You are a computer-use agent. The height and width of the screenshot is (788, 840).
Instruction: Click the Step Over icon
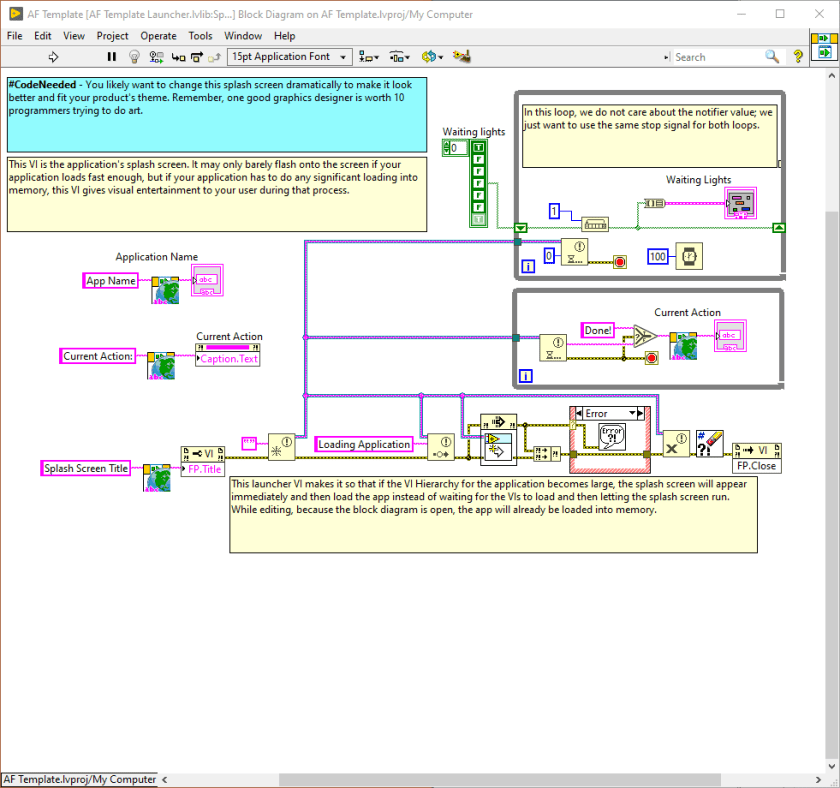click(197, 57)
